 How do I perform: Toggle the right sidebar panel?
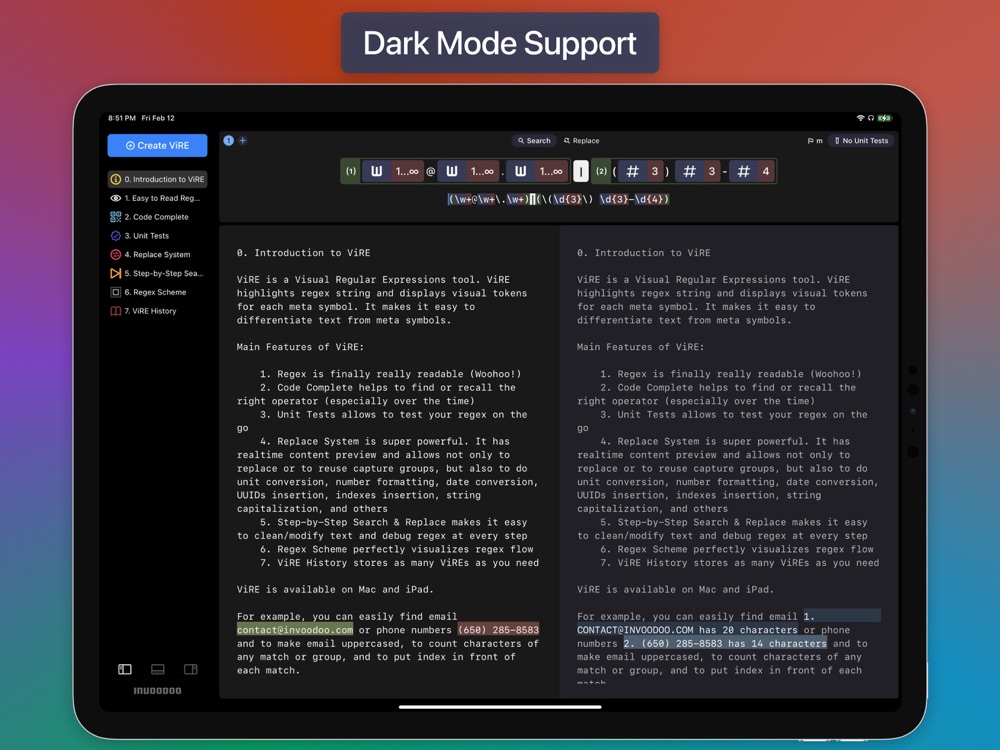[x=191, y=669]
